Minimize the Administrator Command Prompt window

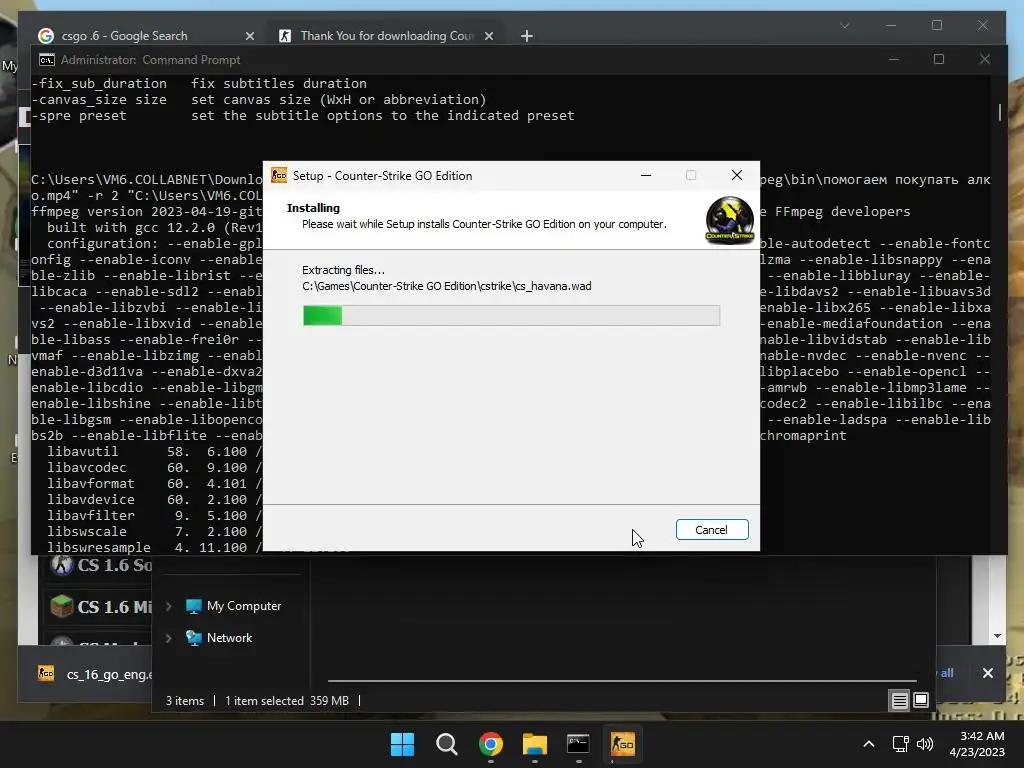[893, 59]
